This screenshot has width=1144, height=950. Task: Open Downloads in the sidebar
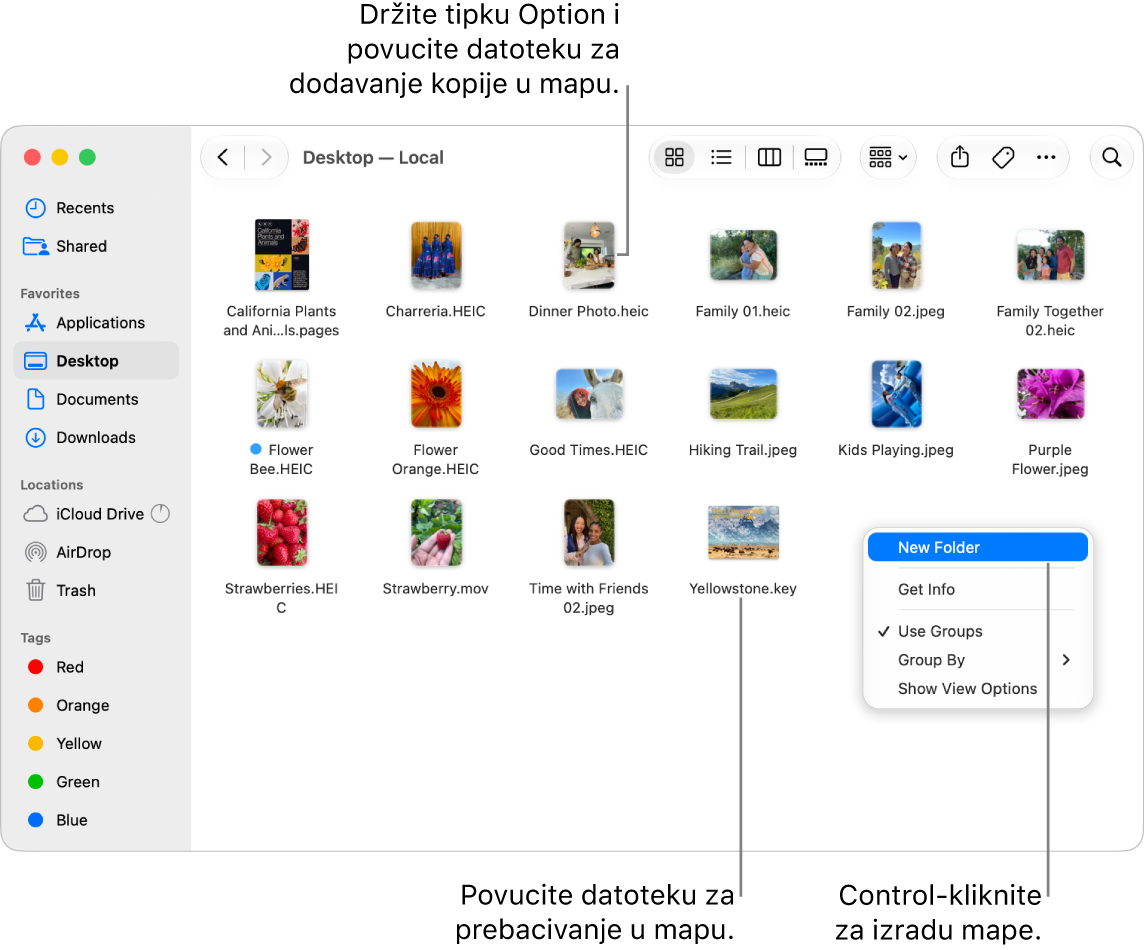[x=96, y=437]
